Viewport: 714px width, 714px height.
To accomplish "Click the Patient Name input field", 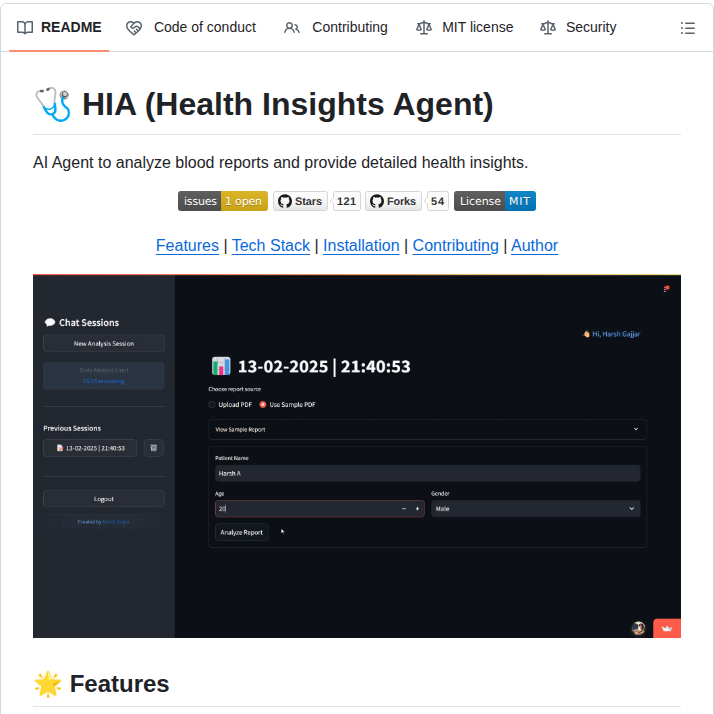I will coord(427,473).
